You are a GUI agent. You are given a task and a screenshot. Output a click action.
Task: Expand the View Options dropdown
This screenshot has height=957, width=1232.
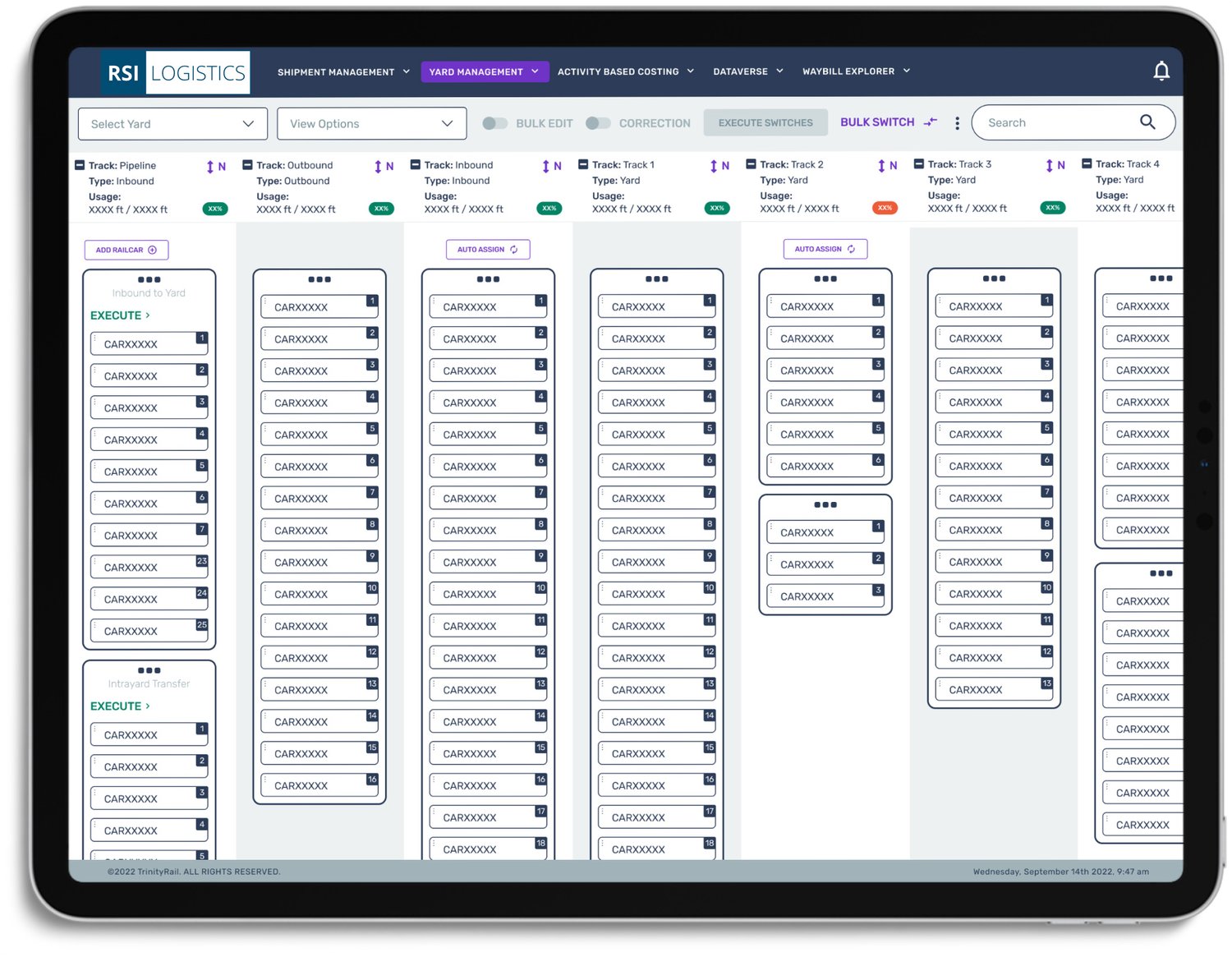[x=371, y=124]
